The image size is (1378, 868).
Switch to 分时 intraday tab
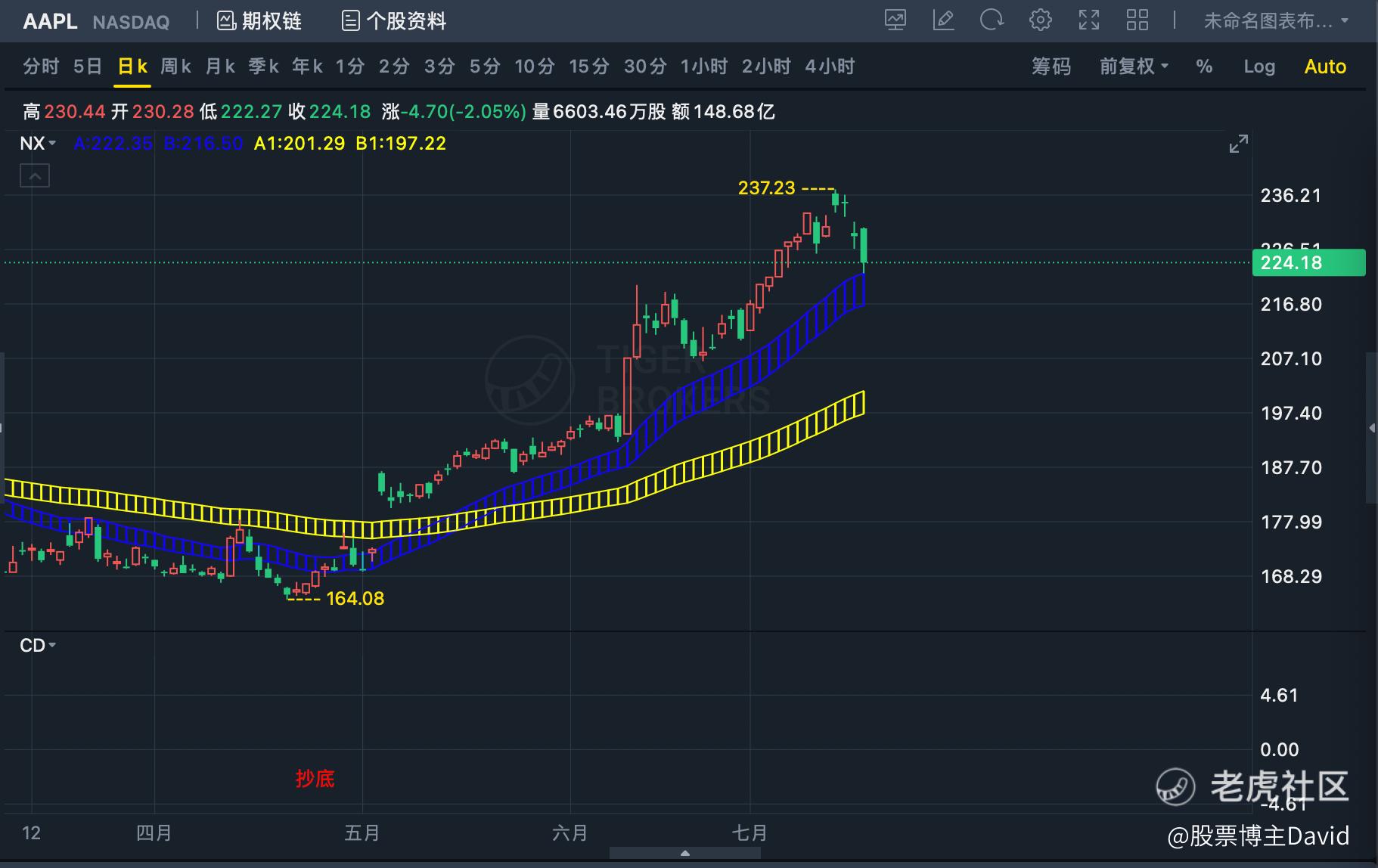pyautogui.click(x=41, y=67)
